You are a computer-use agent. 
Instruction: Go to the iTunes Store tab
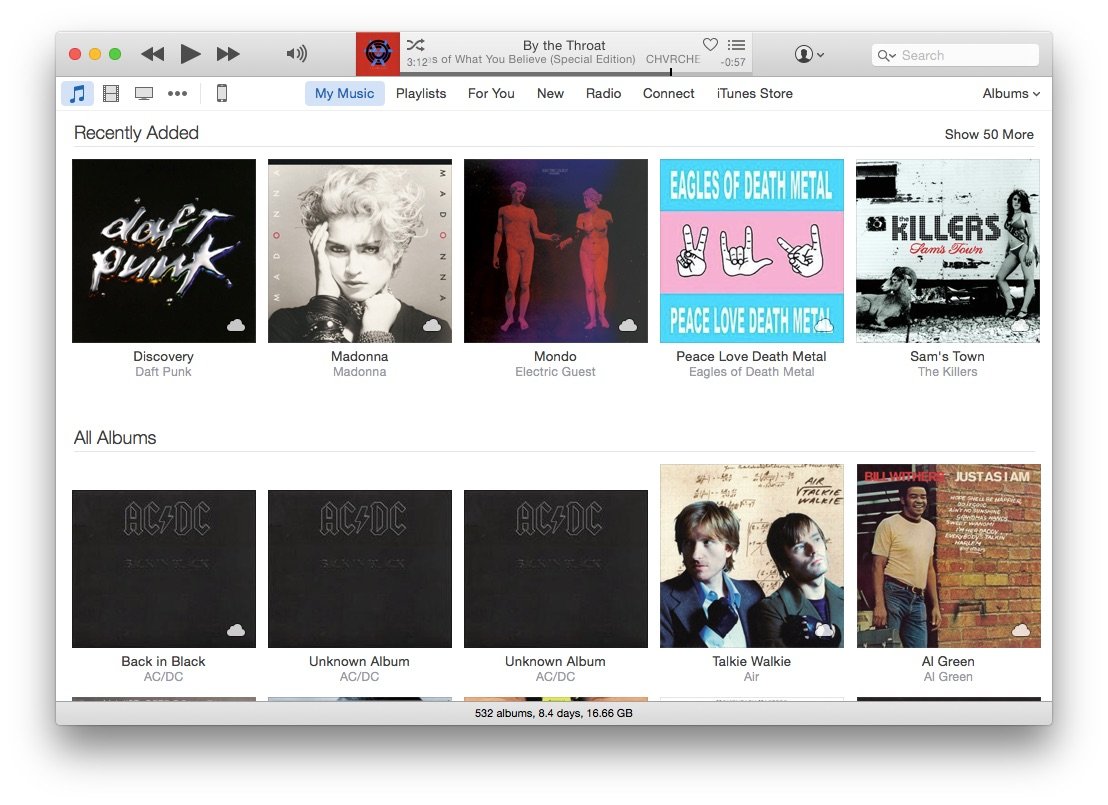pyautogui.click(x=755, y=93)
